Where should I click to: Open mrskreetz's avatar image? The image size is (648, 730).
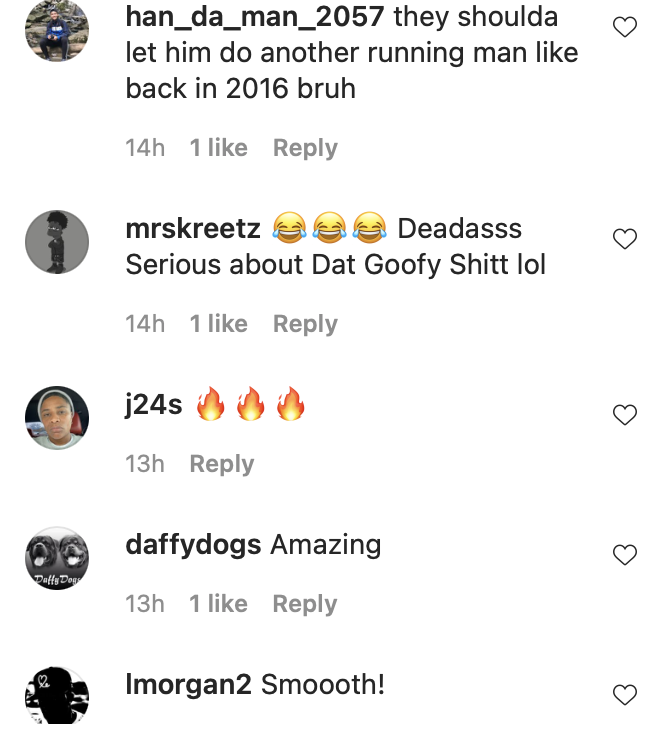[x=57, y=242]
